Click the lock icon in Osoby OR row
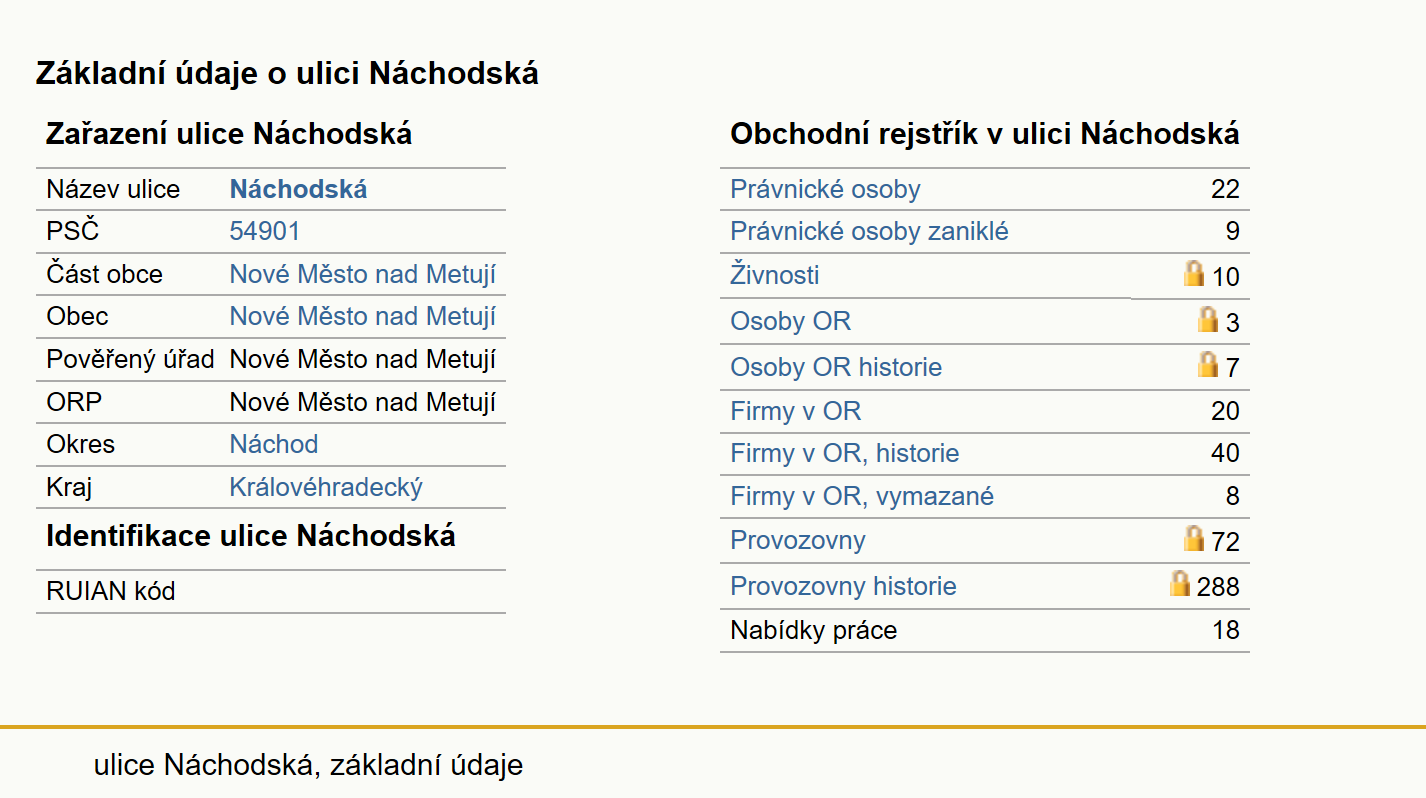Image resolution: width=1426 pixels, height=798 pixels. pos(1208,319)
